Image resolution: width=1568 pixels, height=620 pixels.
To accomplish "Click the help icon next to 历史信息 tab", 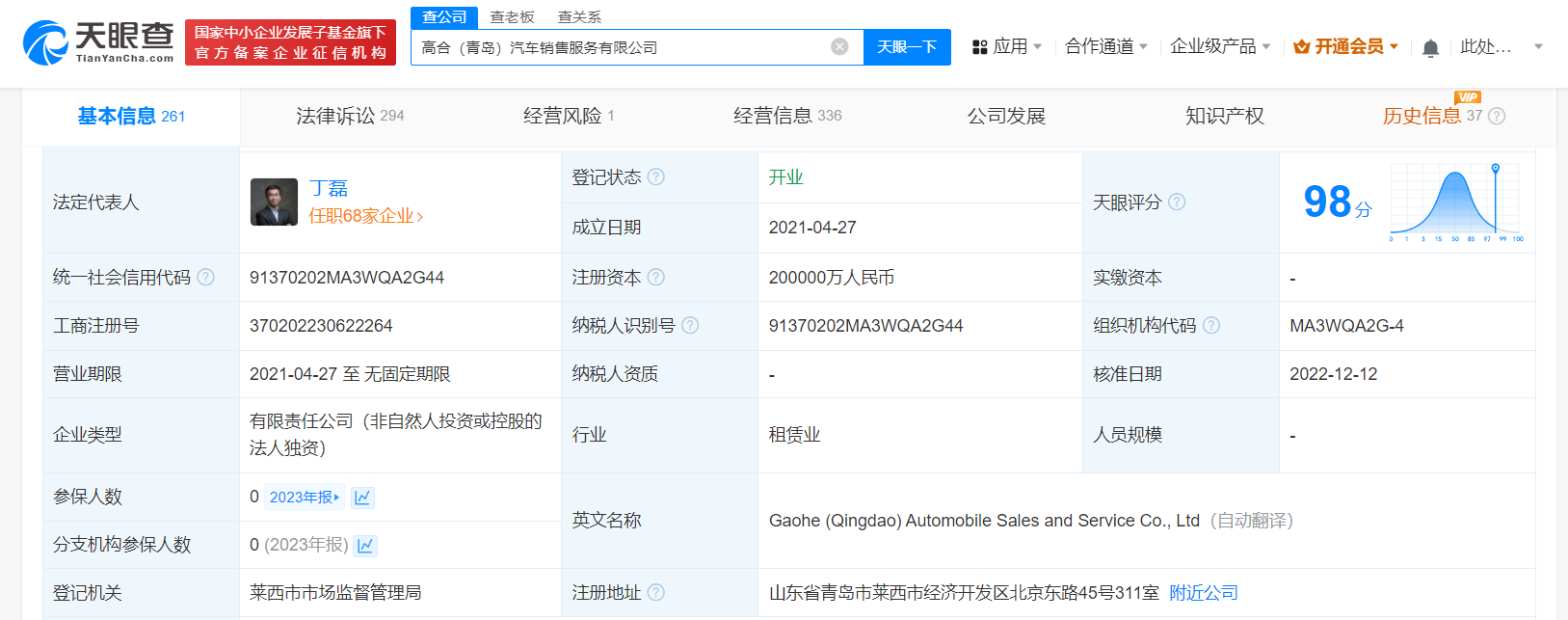I will [1497, 116].
